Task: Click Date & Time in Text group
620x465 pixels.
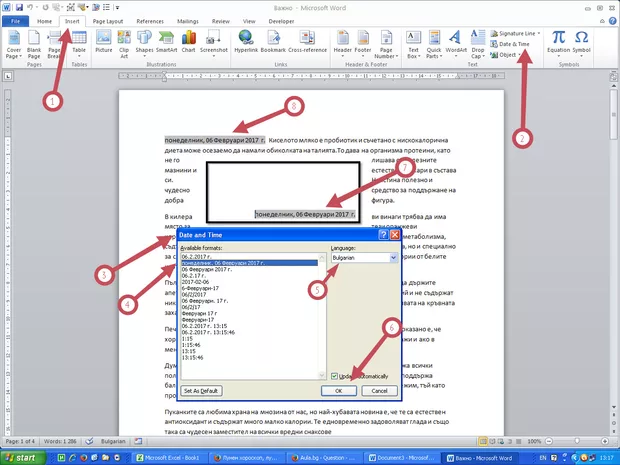Action: click(510, 44)
